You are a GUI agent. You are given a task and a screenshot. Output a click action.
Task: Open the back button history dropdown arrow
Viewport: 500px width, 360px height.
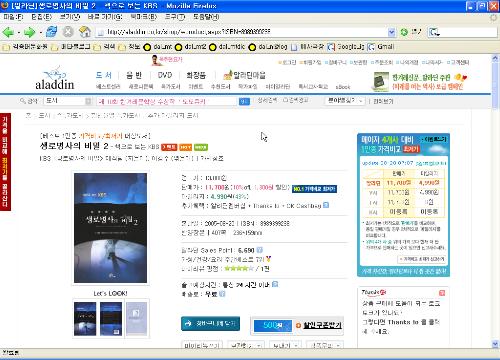coord(19,32)
